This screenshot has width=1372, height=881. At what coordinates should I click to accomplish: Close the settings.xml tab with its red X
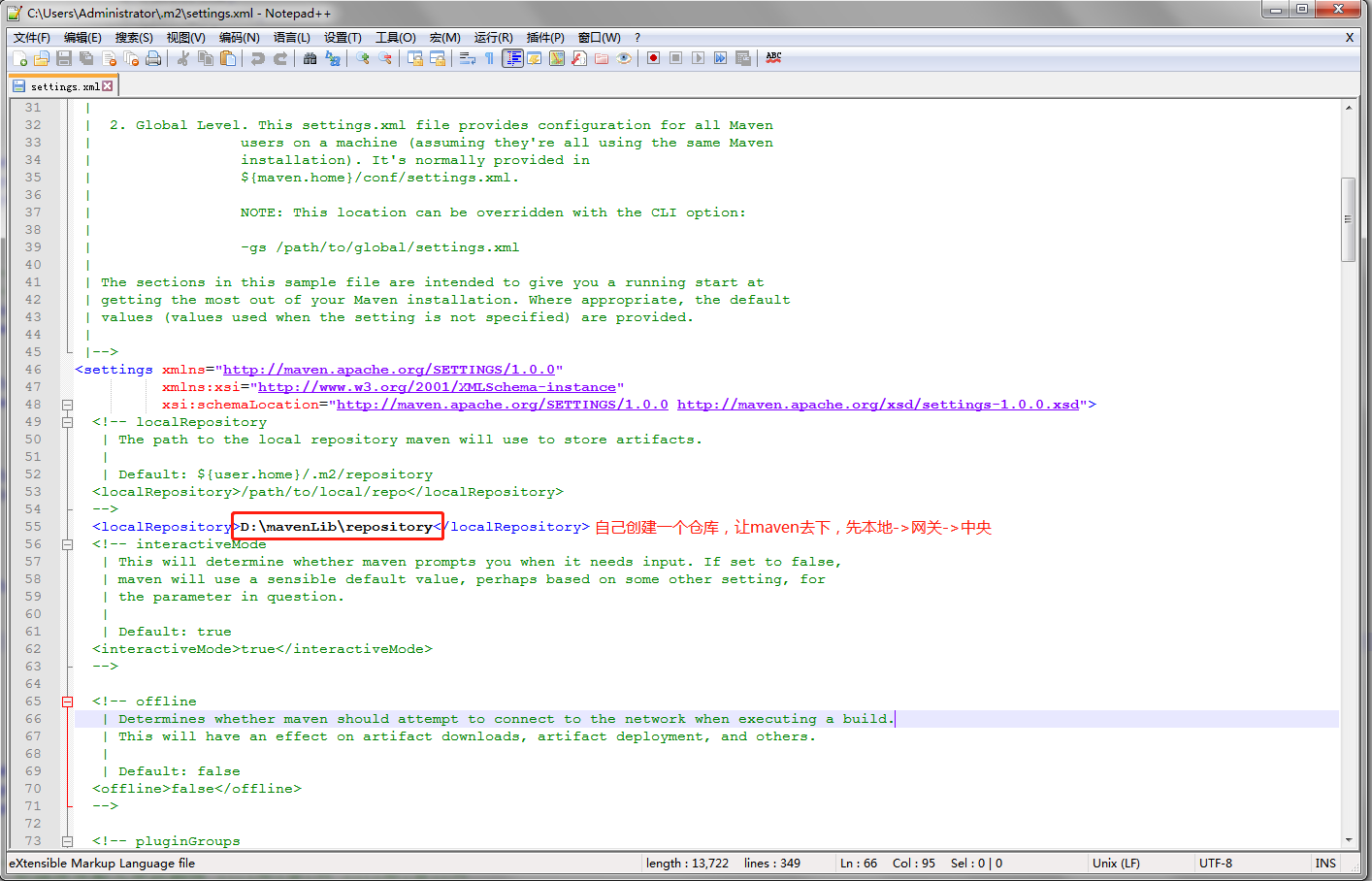(108, 86)
